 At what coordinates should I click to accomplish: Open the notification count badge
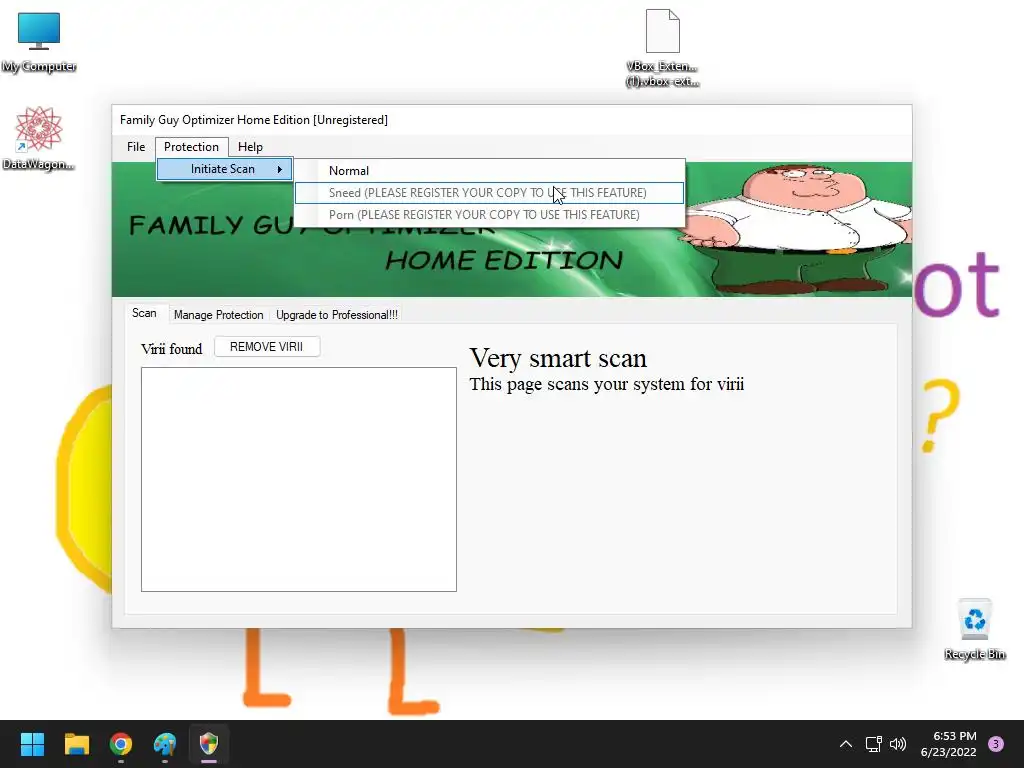click(996, 744)
